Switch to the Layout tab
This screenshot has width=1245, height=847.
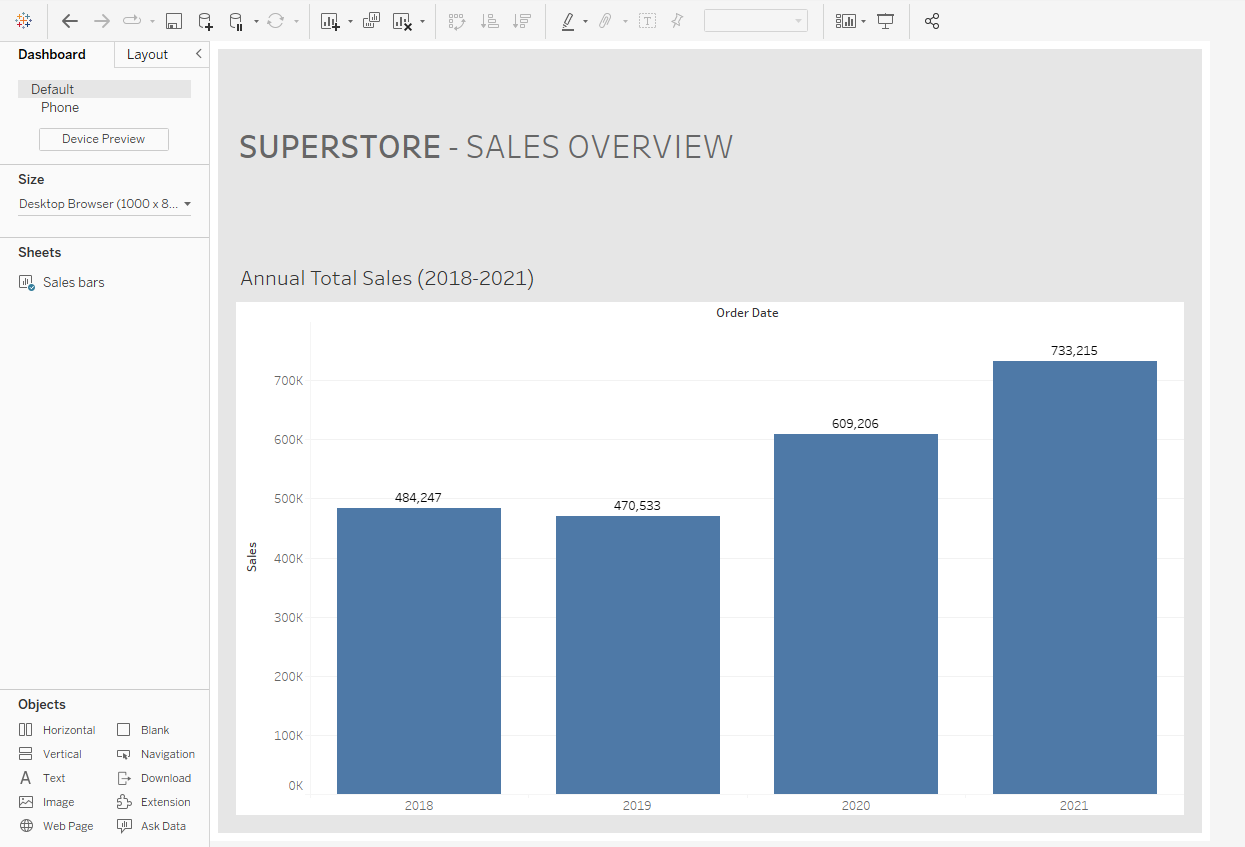pyautogui.click(x=147, y=55)
